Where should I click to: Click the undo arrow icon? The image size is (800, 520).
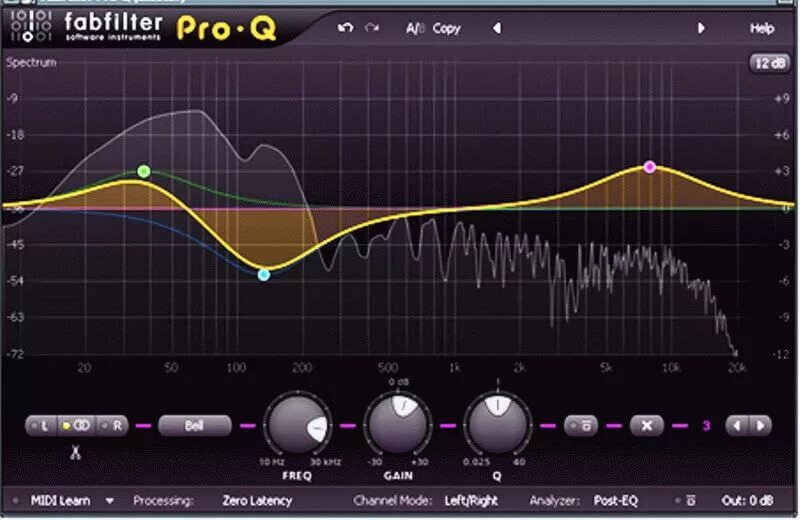tap(345, 28)
